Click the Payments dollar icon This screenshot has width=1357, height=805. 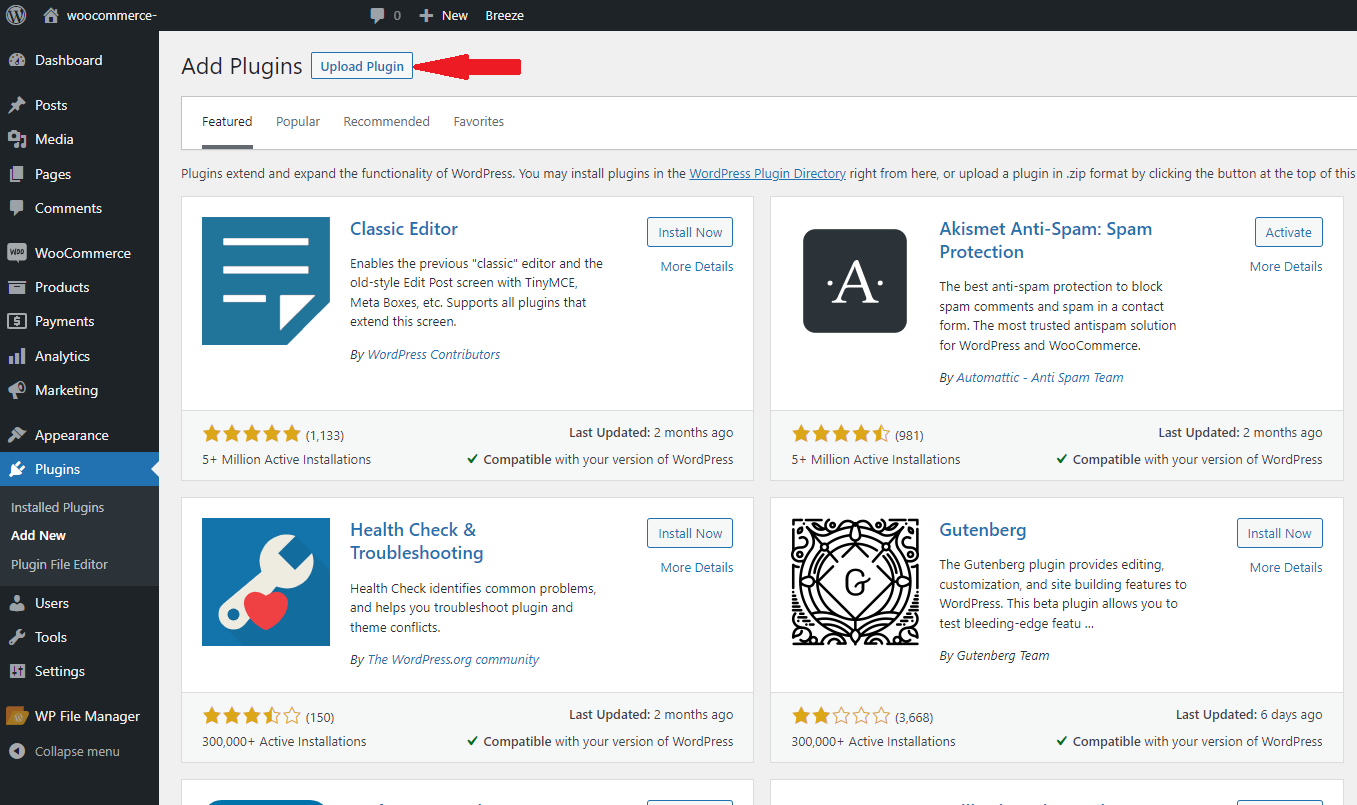pyautogui.click(x=17, y=321)
